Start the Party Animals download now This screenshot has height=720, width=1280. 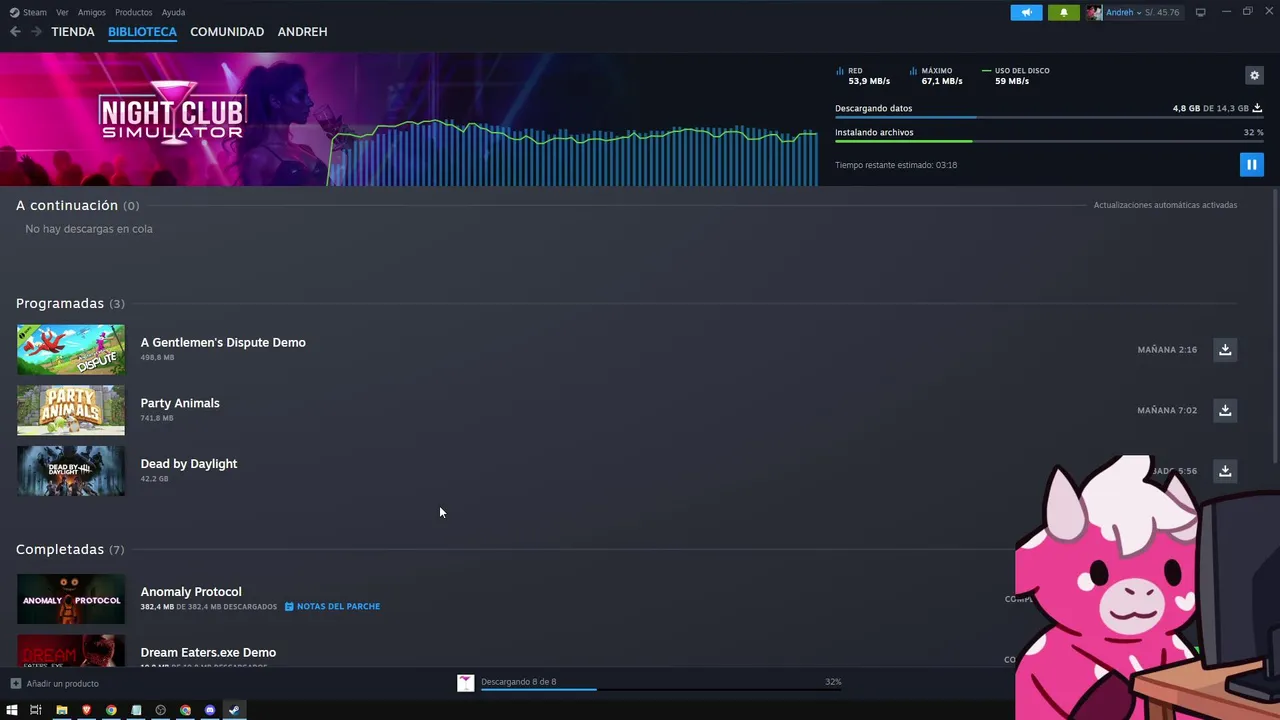[x=1225, y=410]
